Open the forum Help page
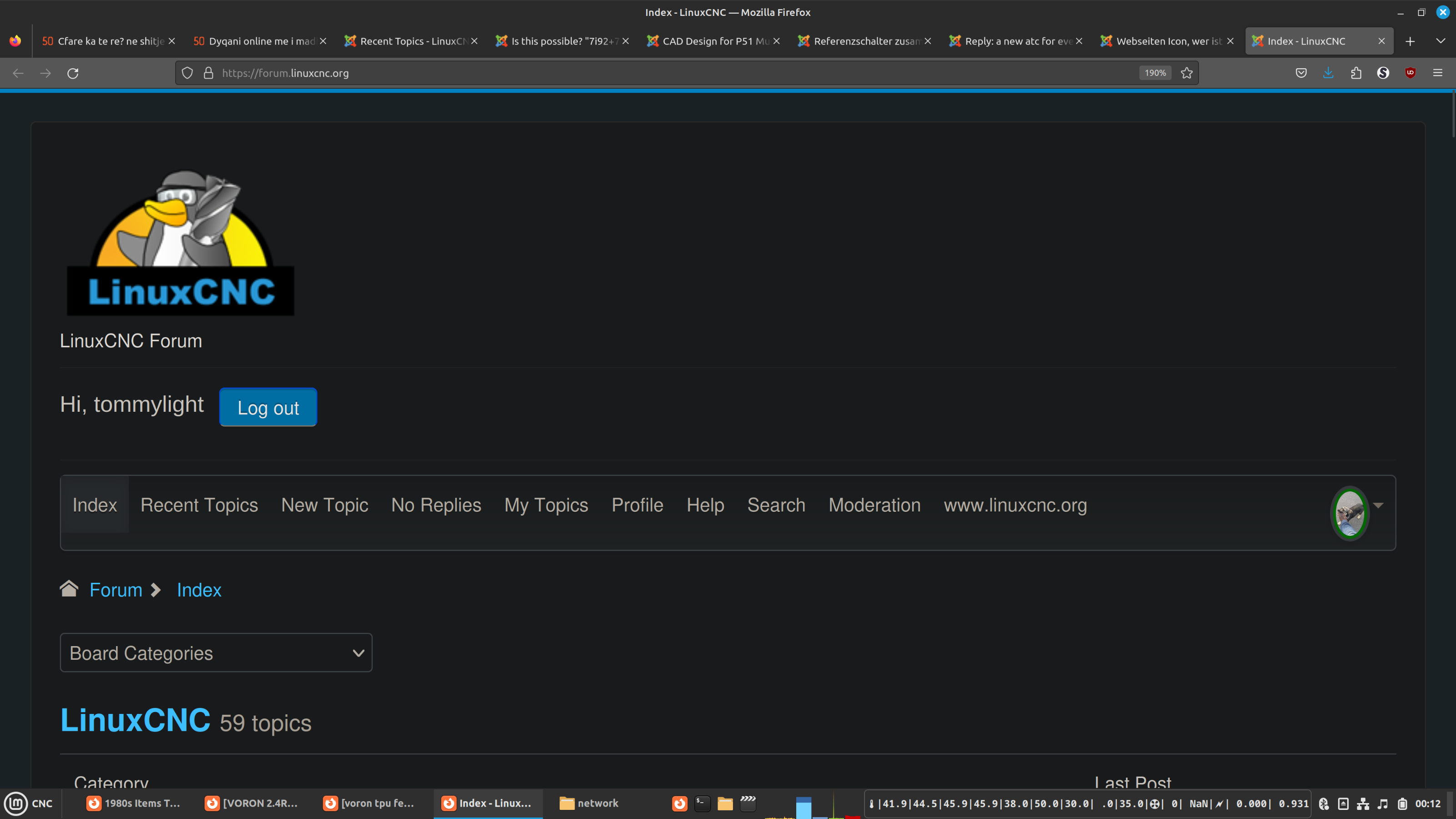This screenshot has height=819, width=1456. tap(705, 505)
